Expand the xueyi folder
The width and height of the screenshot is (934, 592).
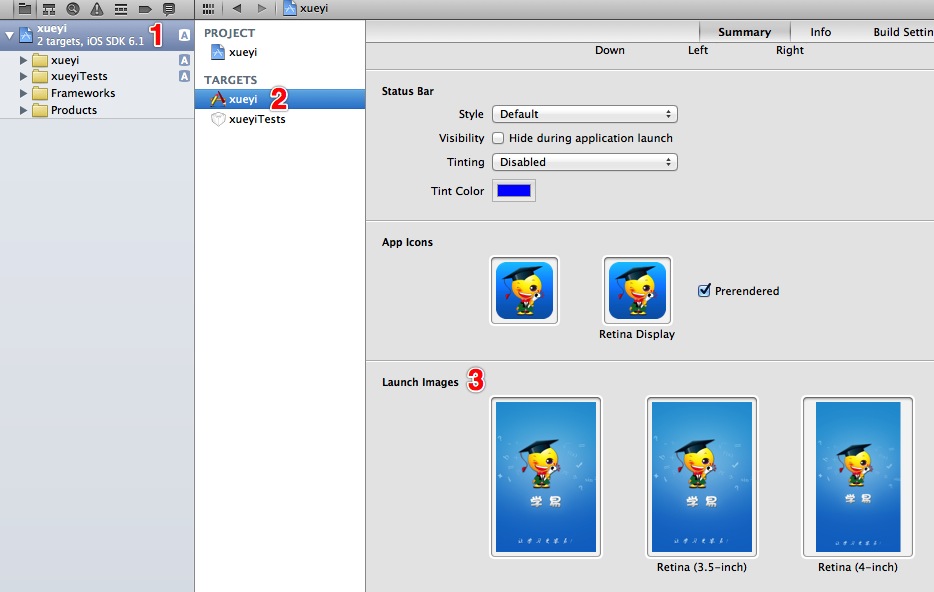pos(23,60)
